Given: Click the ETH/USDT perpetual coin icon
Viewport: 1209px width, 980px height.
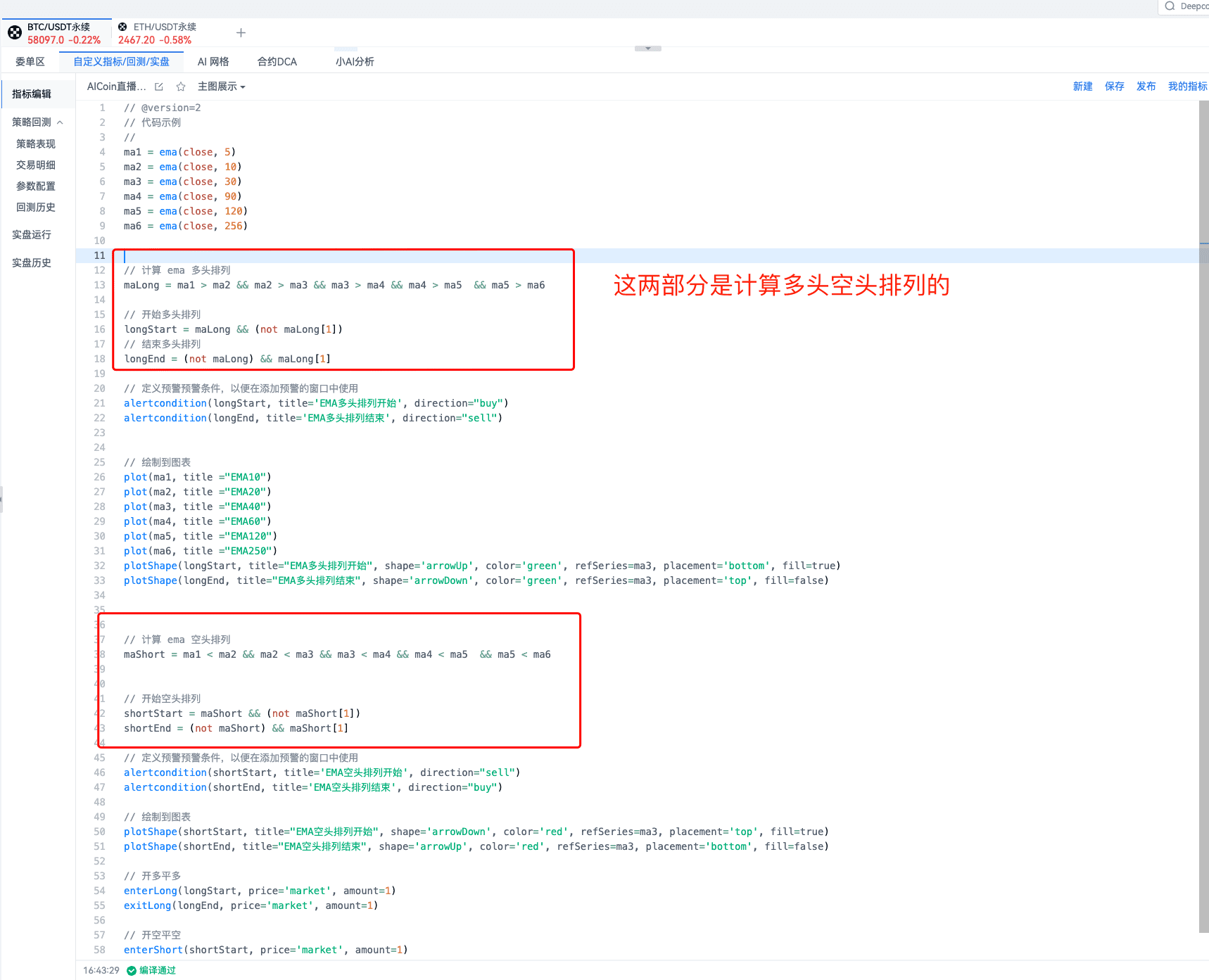Looking at the screenshot, I should click(x=122, y=27).
